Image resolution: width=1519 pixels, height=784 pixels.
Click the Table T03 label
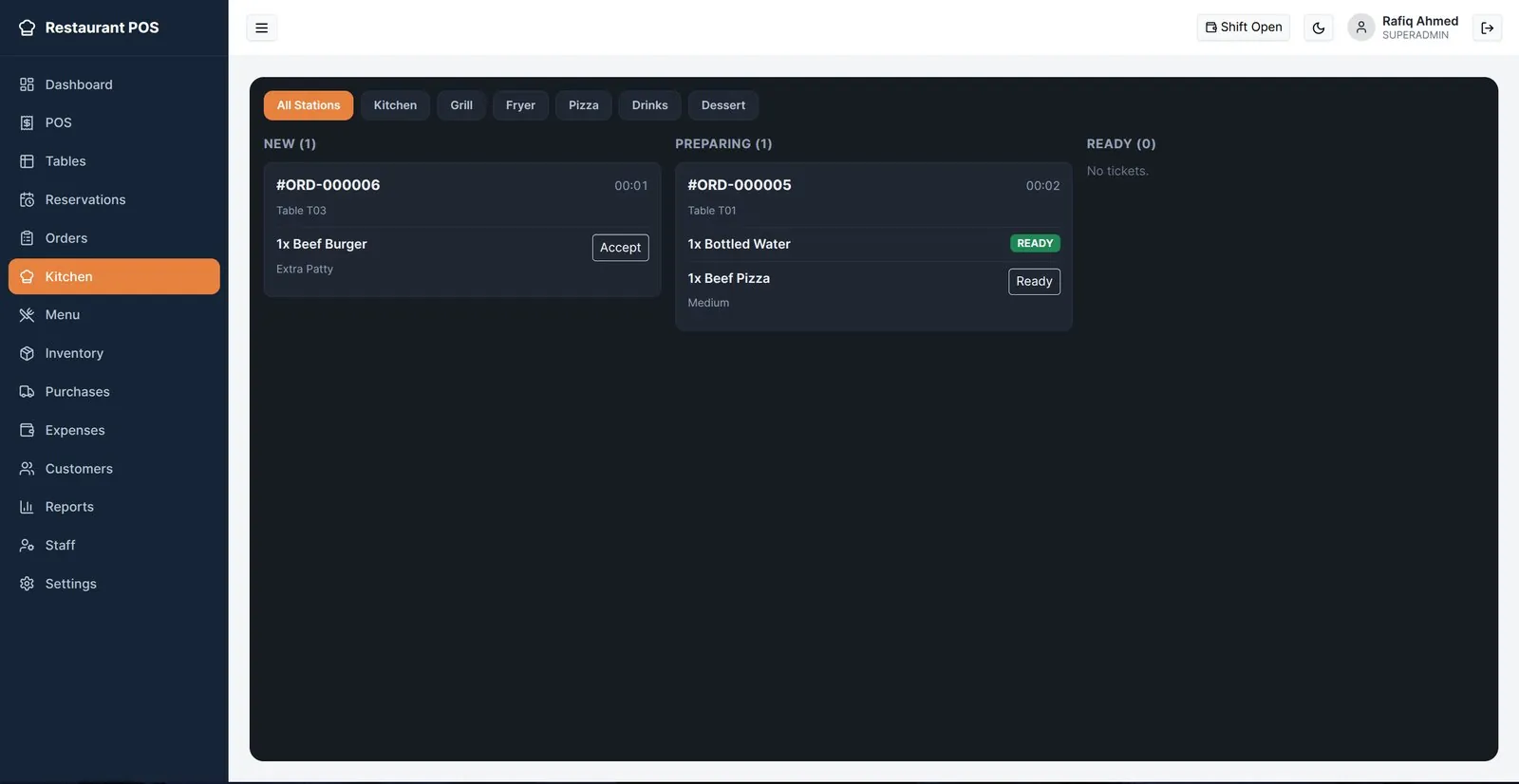(x=301, y=211)
